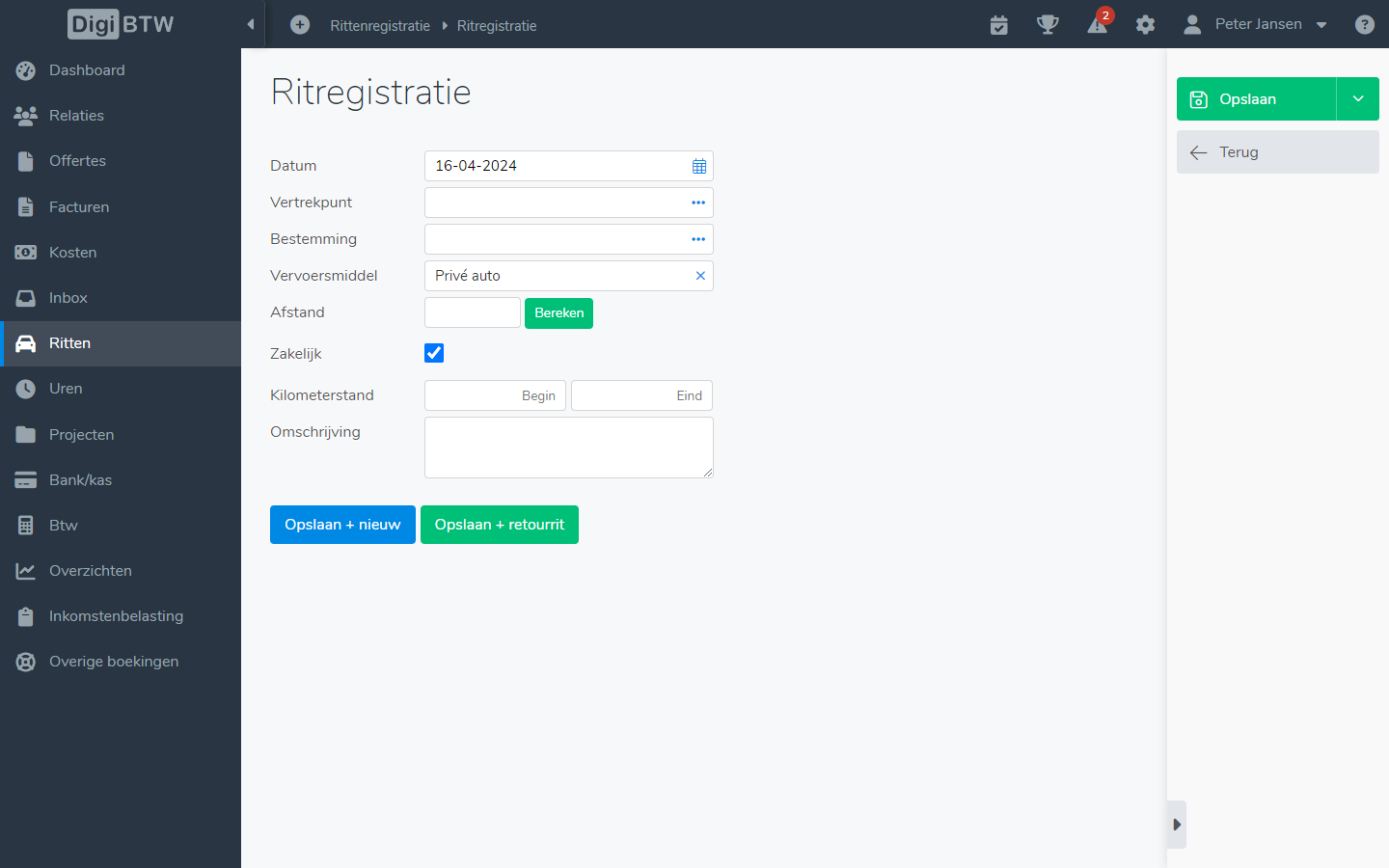Image resolution: width=1389 pixels, height=868 pixels.
Task: Click Inbox tray icon
Action: click(x=26, y=298)
